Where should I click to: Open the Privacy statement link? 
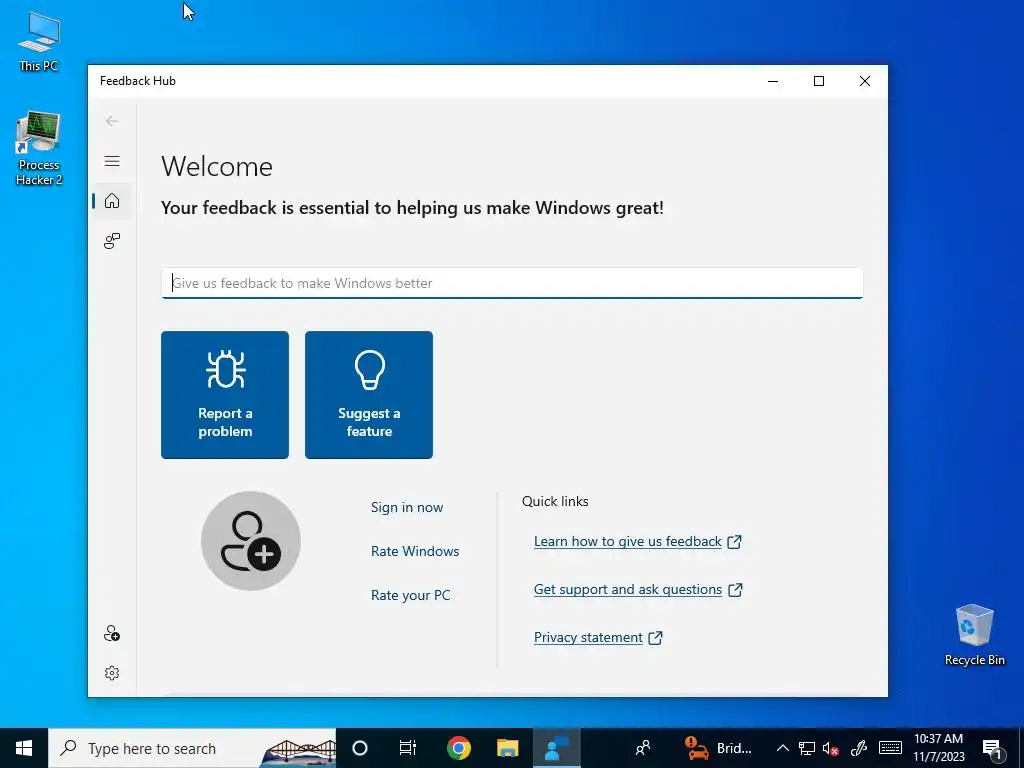[598, 637]
